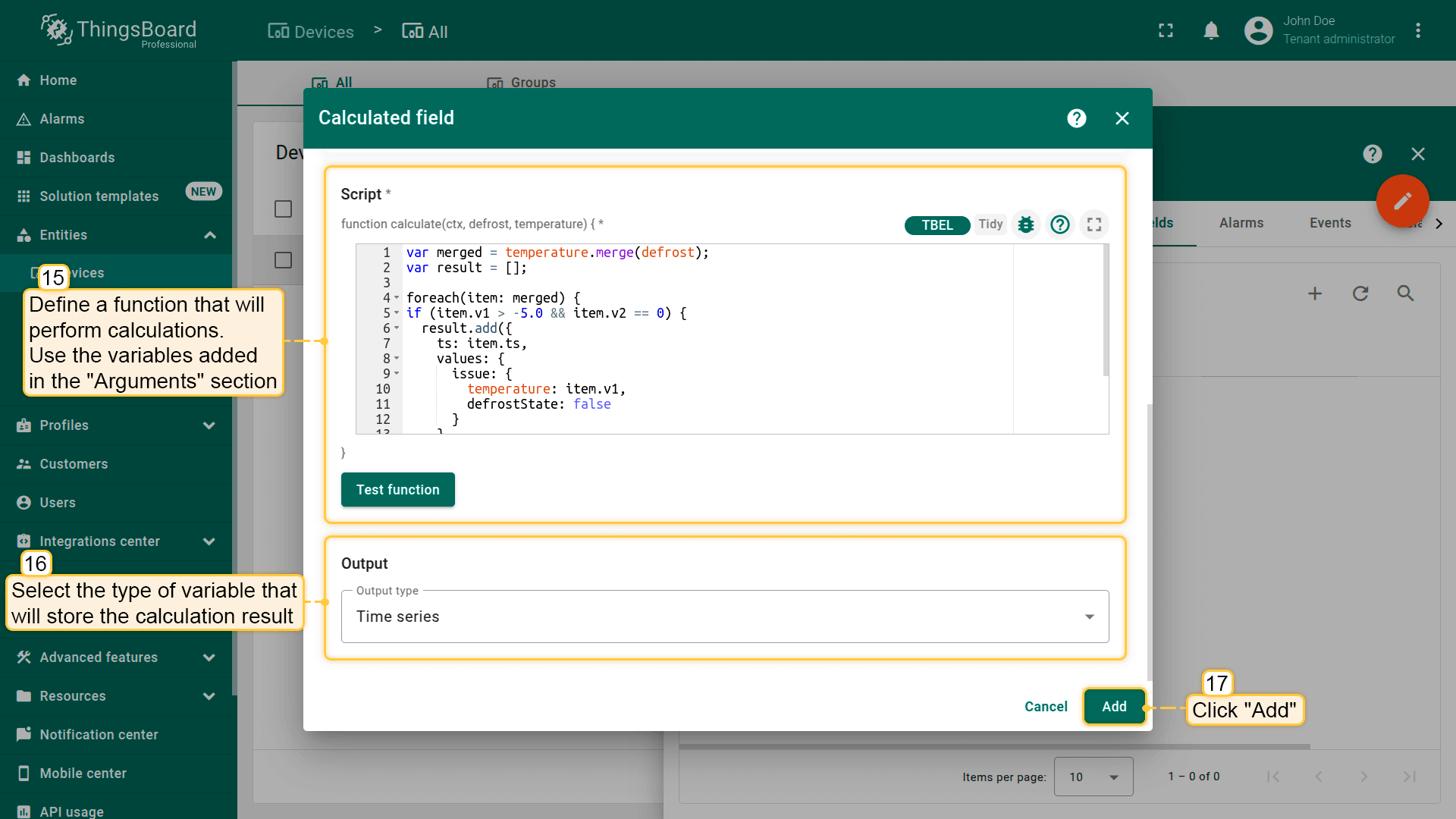Open Items per page dropdown
Screen dimensions: 1456x819
(1093, 777)
